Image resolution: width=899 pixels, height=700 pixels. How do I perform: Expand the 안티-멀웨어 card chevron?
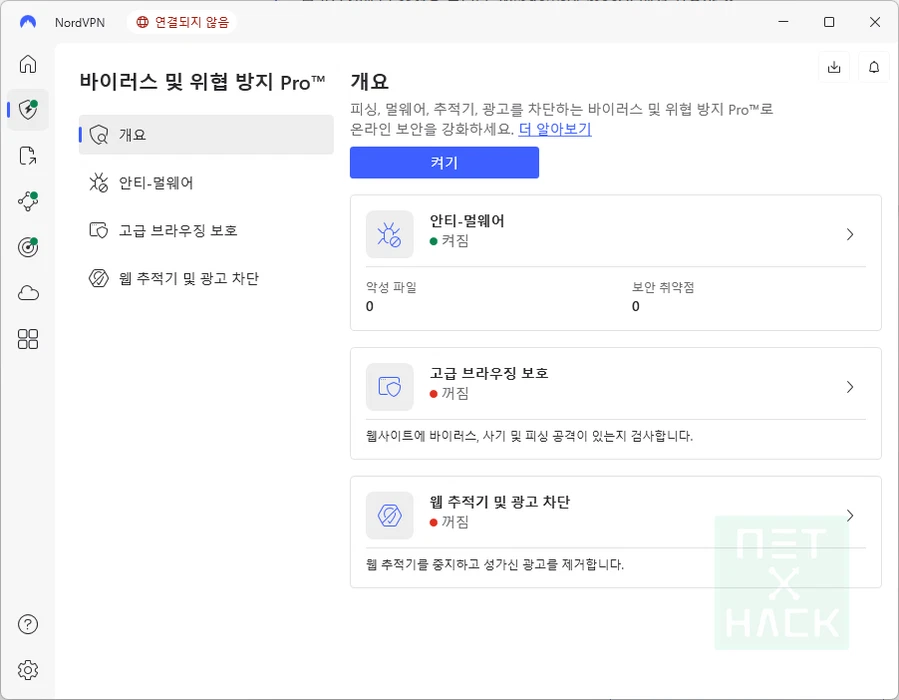pos(849,234)
